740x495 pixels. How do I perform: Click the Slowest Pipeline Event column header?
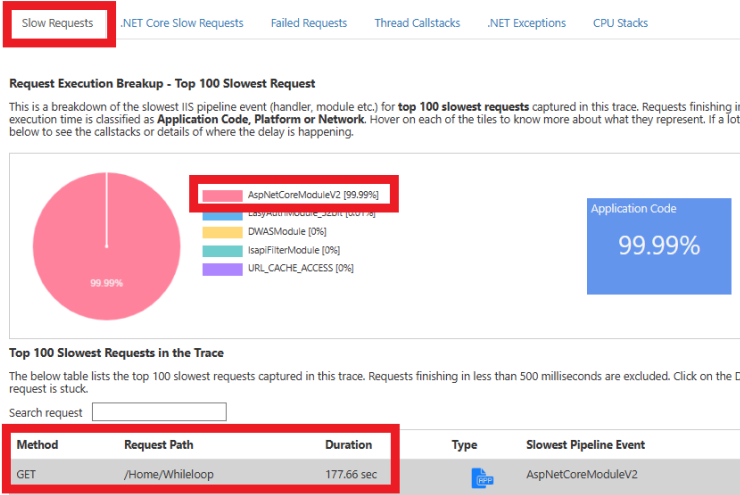point(585,445)
